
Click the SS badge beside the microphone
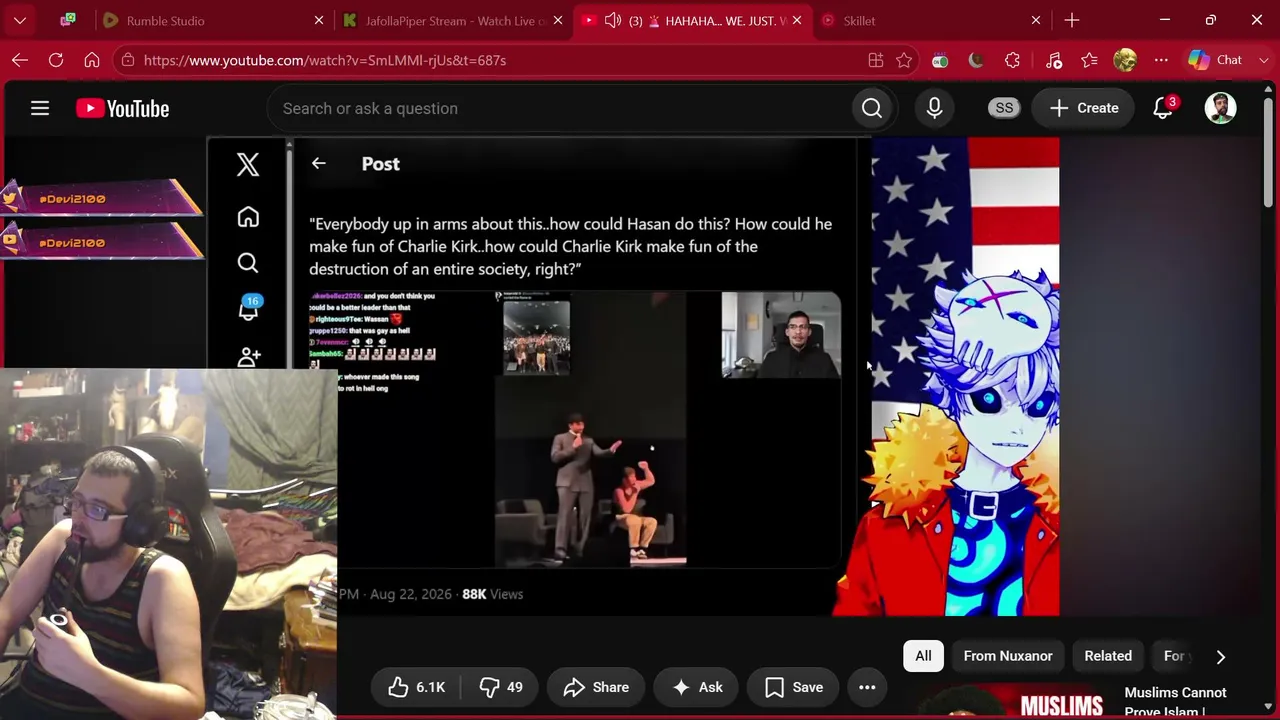(1004, 108)
